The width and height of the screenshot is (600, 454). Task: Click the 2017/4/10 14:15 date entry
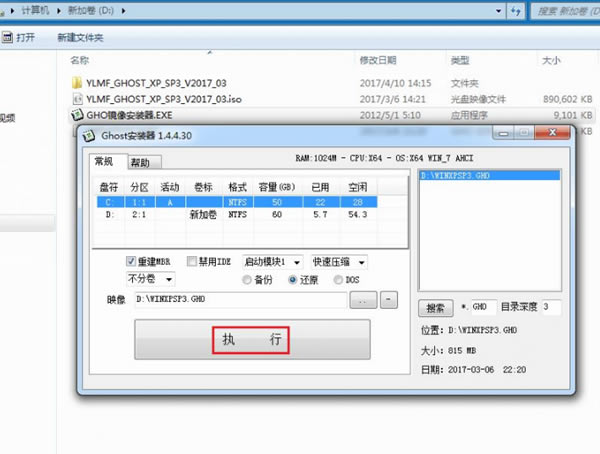[395, 83]
